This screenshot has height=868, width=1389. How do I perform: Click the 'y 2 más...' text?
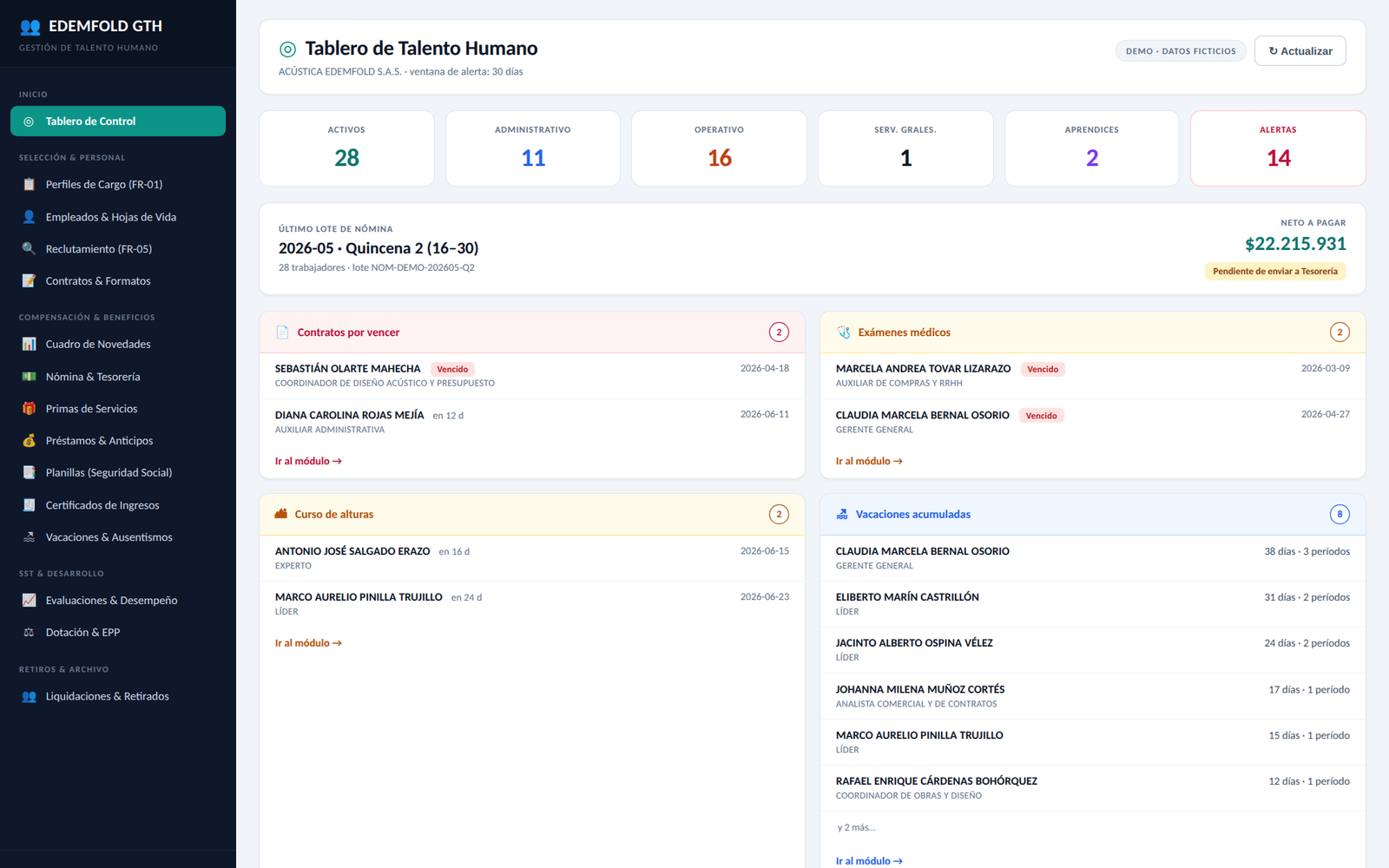856,827
